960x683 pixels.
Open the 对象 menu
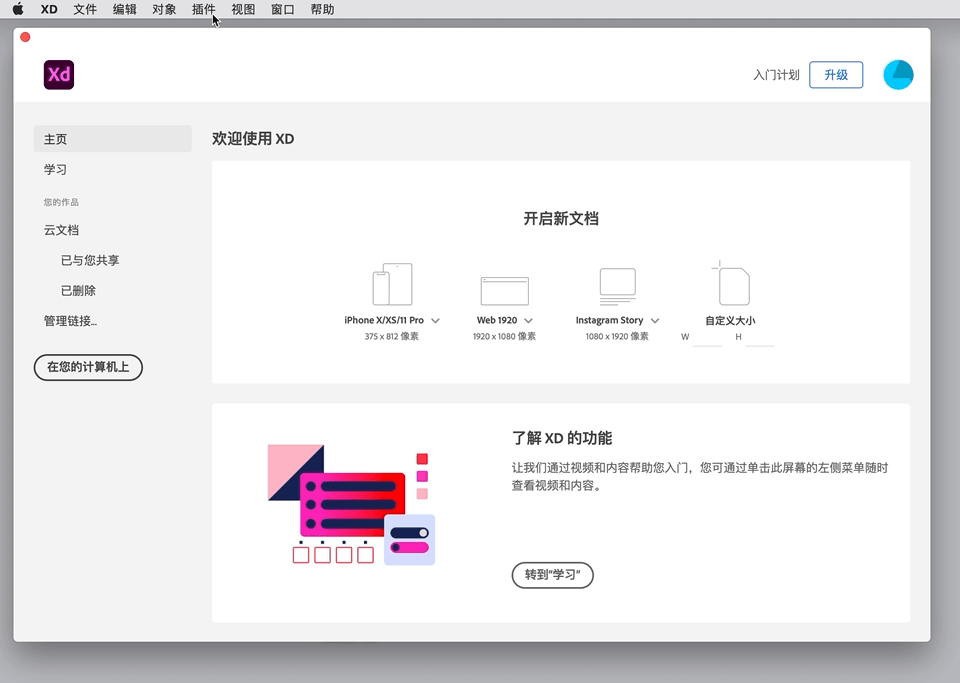click(164, 9)
